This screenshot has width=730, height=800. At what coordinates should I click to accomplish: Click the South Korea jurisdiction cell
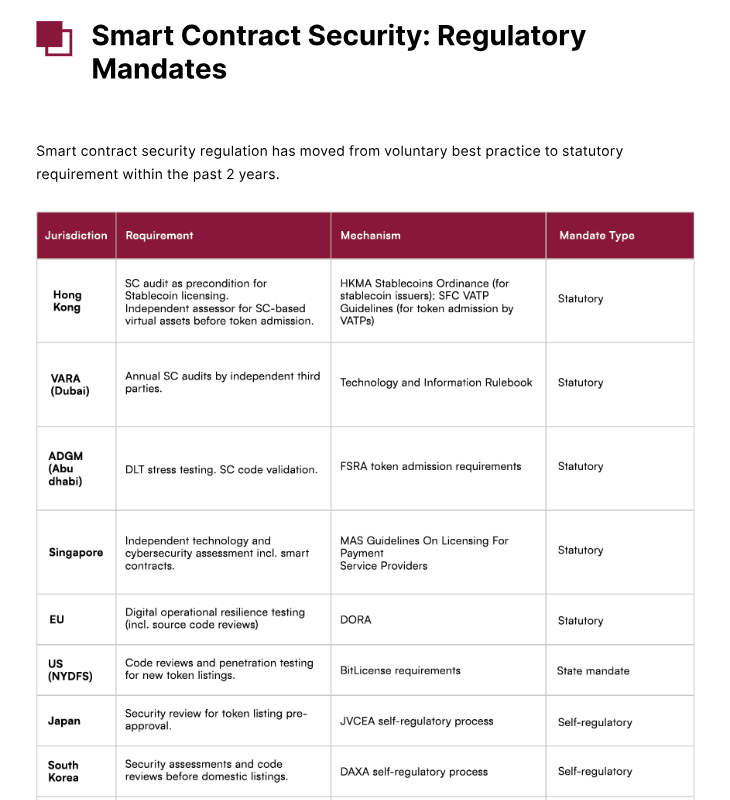(x=63, y=771)
